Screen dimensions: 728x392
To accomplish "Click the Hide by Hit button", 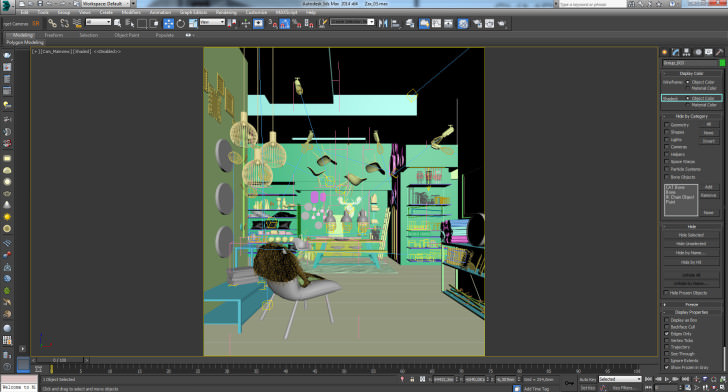I will [691, 262].
